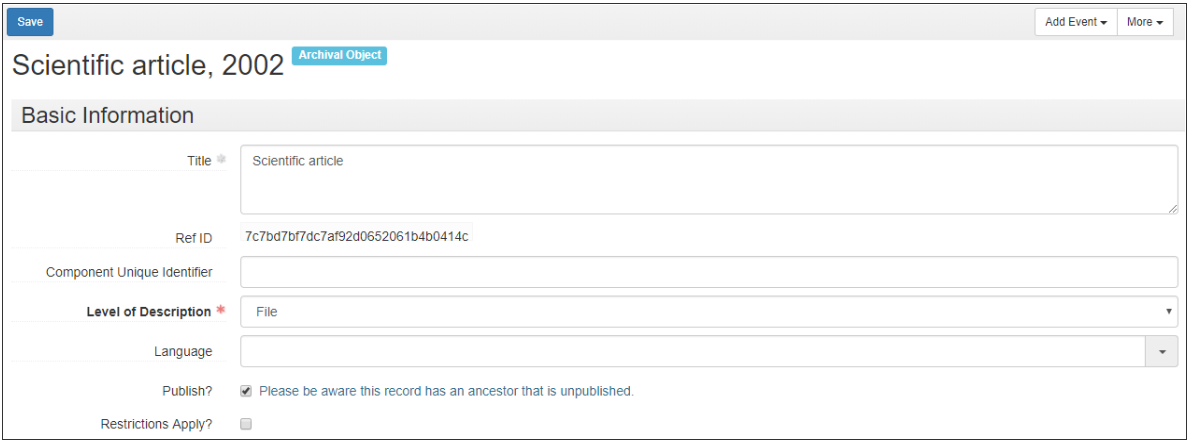Click the Save button
Viewport: 1190px width, 442px height.
pyautogui.click(x=30, y=22)
